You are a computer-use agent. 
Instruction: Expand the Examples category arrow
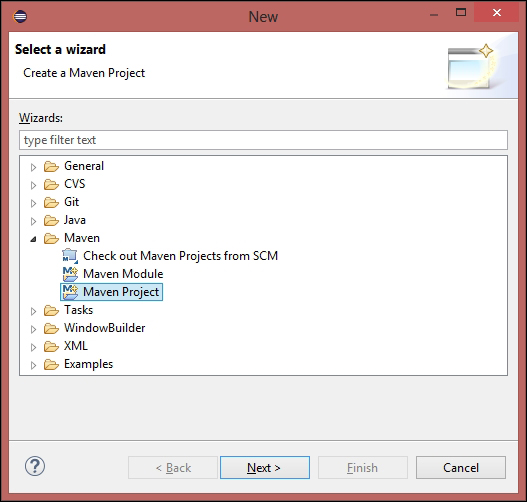[33, 365]
